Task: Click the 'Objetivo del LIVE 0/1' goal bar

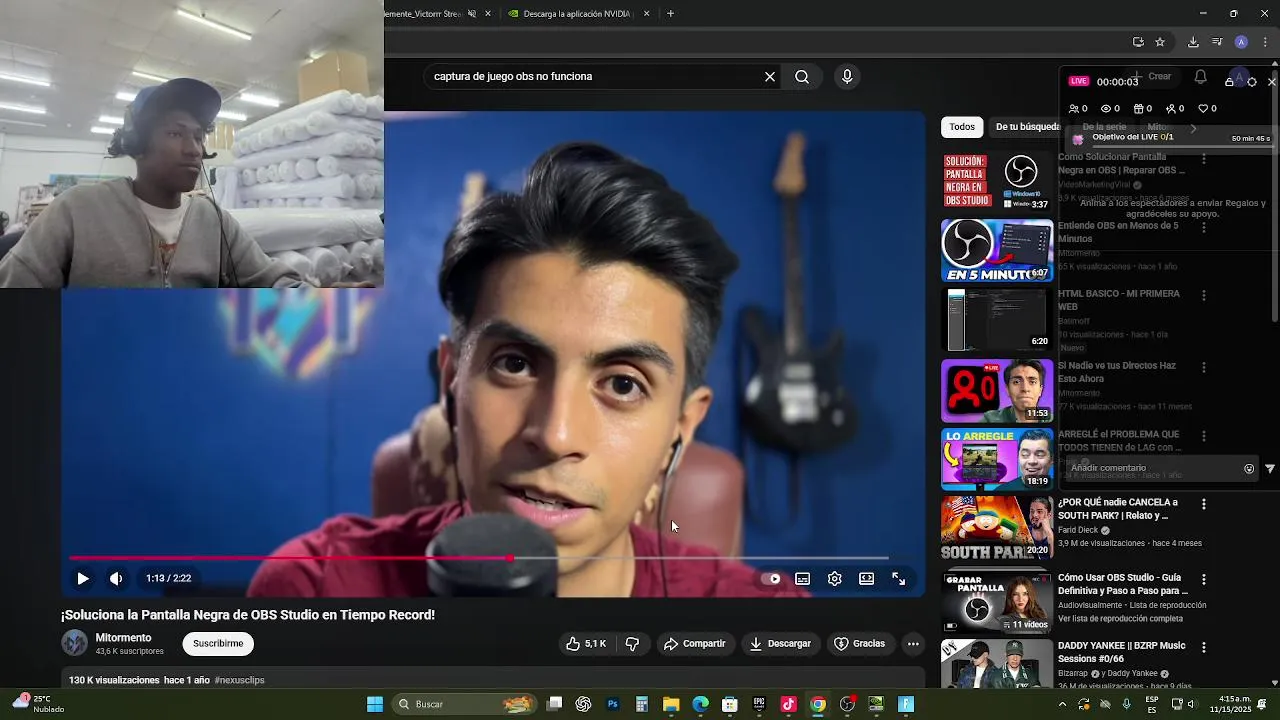Action: click(x=1170, y=138)
